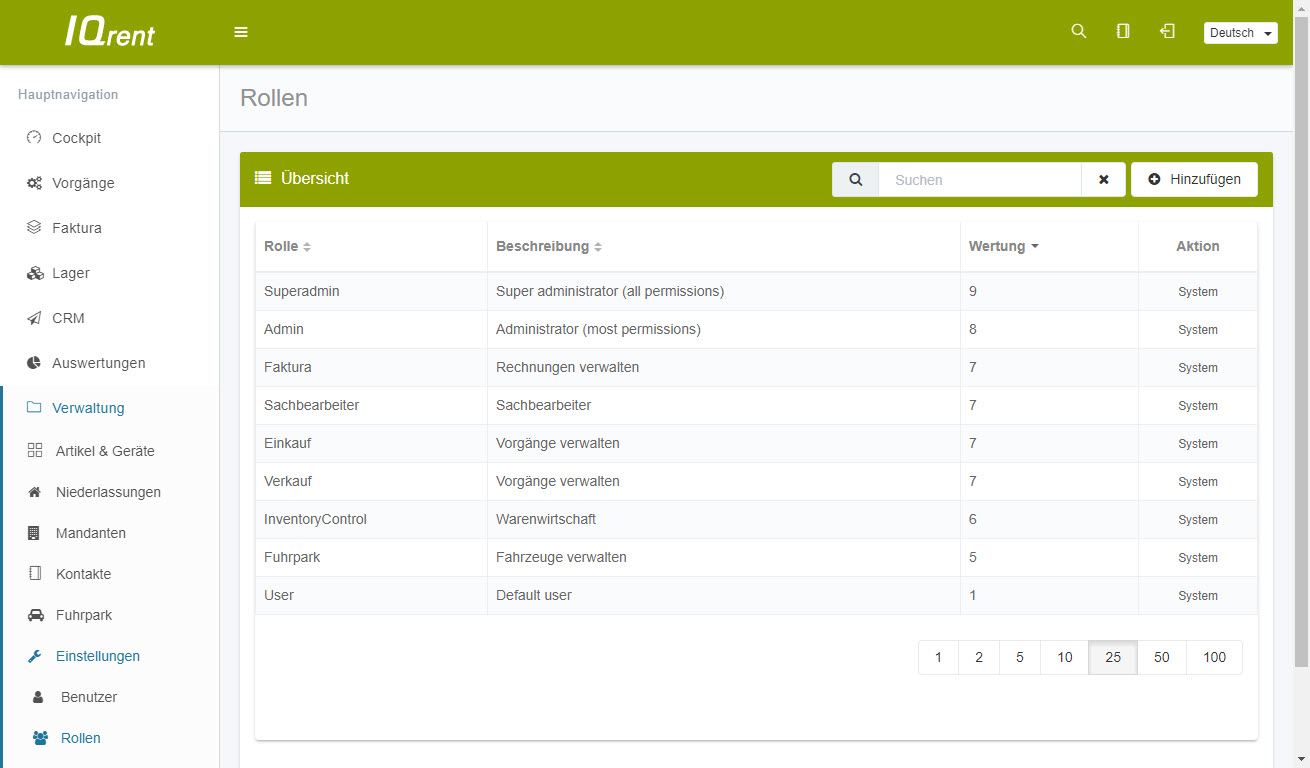
Task: Clear the search with the X button
Action: pyautogui.click(x=1103, y=180)
